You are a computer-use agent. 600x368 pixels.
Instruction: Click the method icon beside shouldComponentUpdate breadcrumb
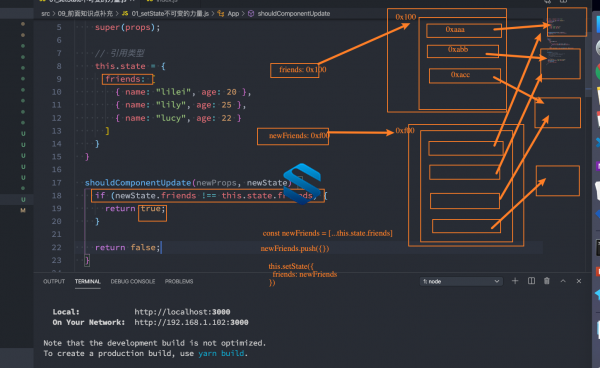click(x=251, y=13)
